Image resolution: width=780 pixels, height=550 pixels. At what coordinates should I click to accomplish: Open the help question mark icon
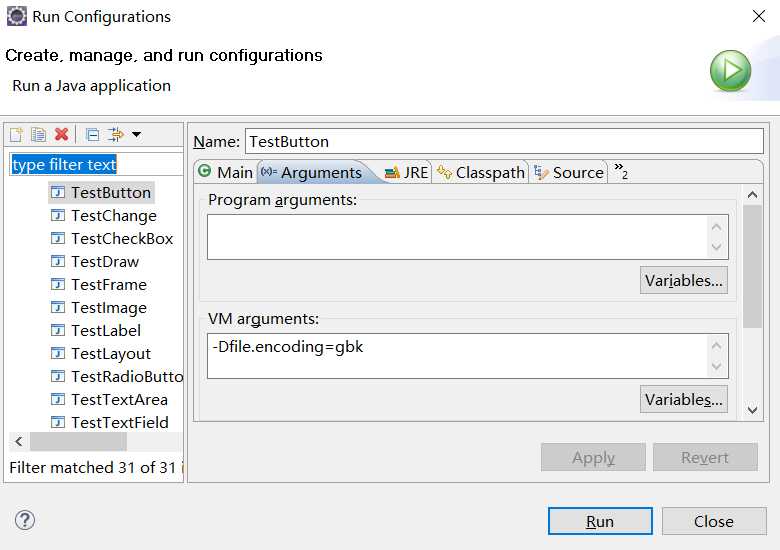coord(24,520)
